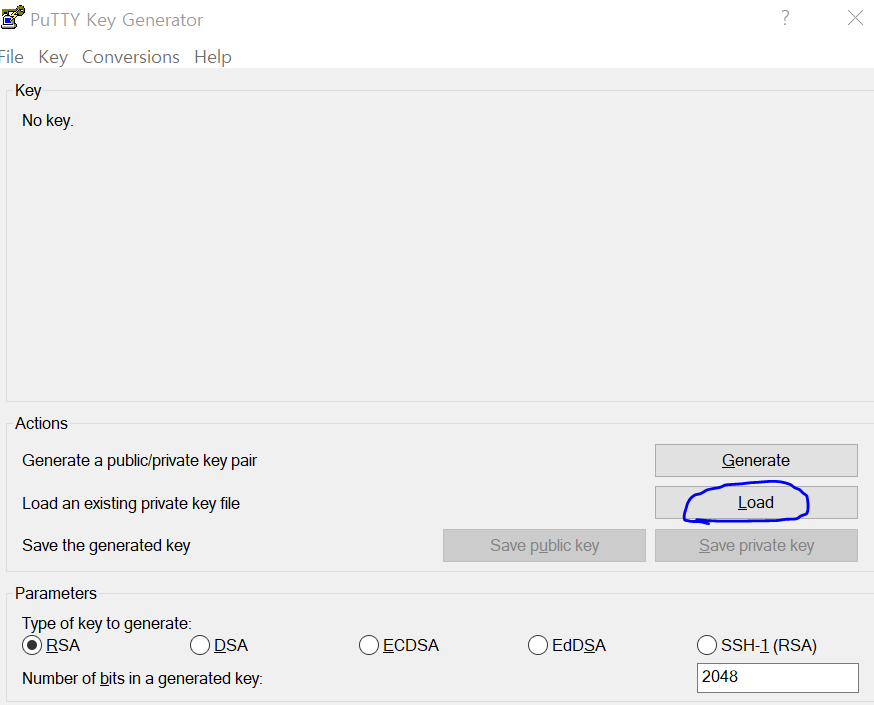Select the SSH-1 (RSA) key type

[x=757, y=645]
